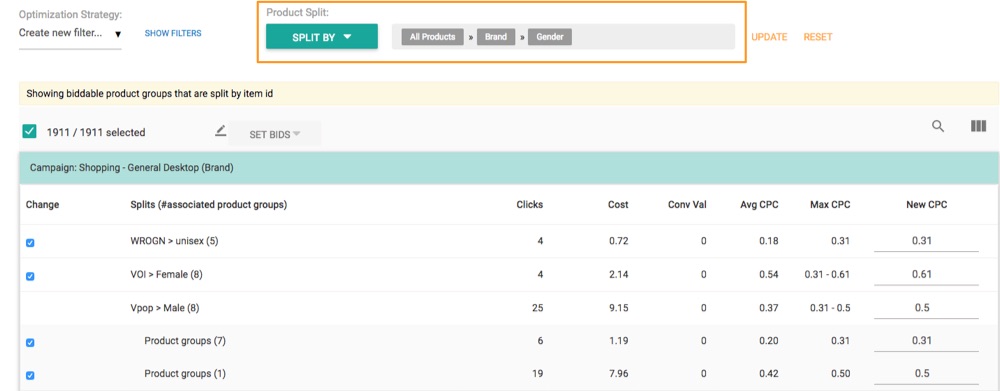Click the Splits (#associated product groups) header

click(209, 205)
